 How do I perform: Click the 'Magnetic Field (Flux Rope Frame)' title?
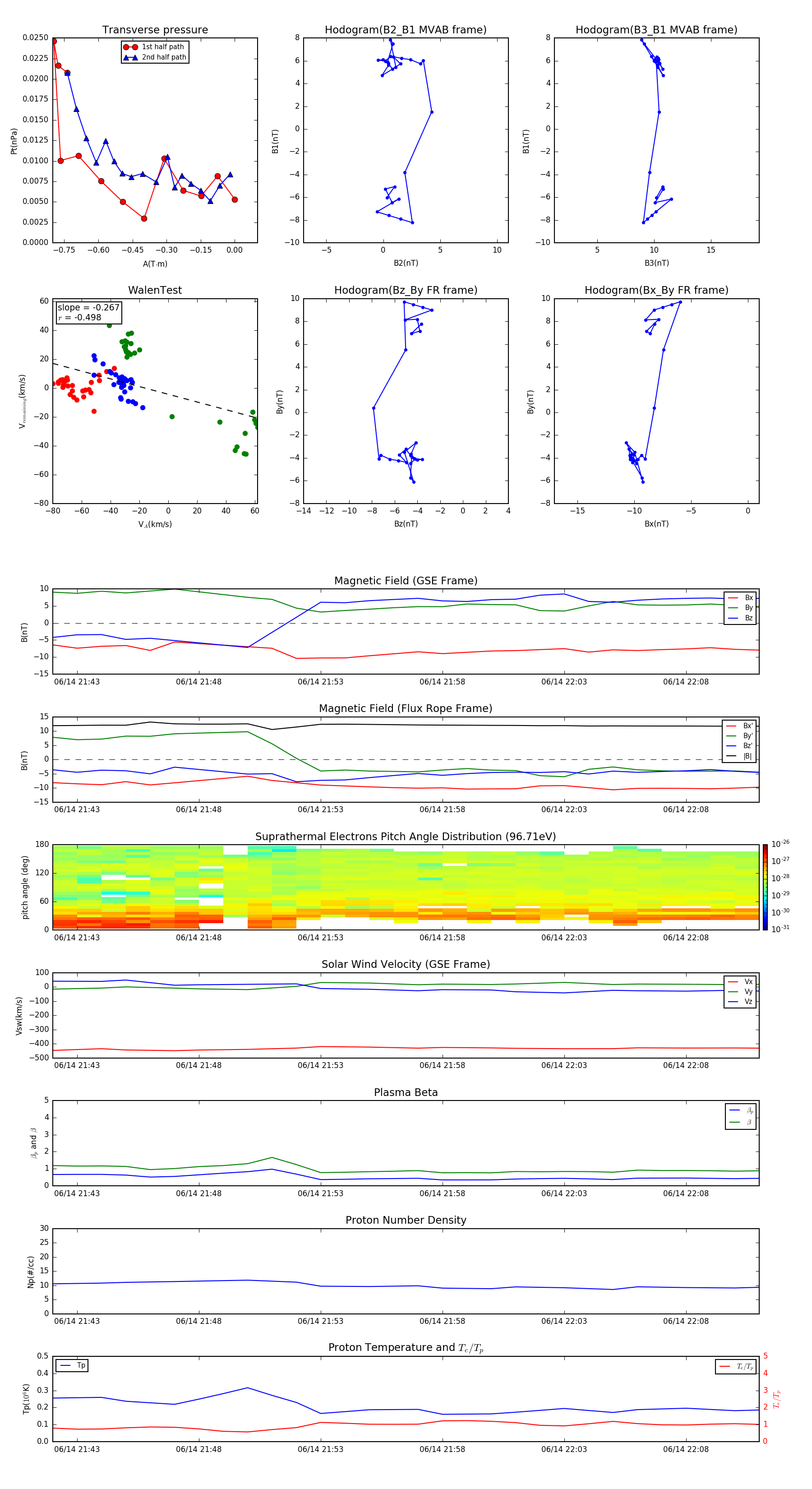coord(406,709)
